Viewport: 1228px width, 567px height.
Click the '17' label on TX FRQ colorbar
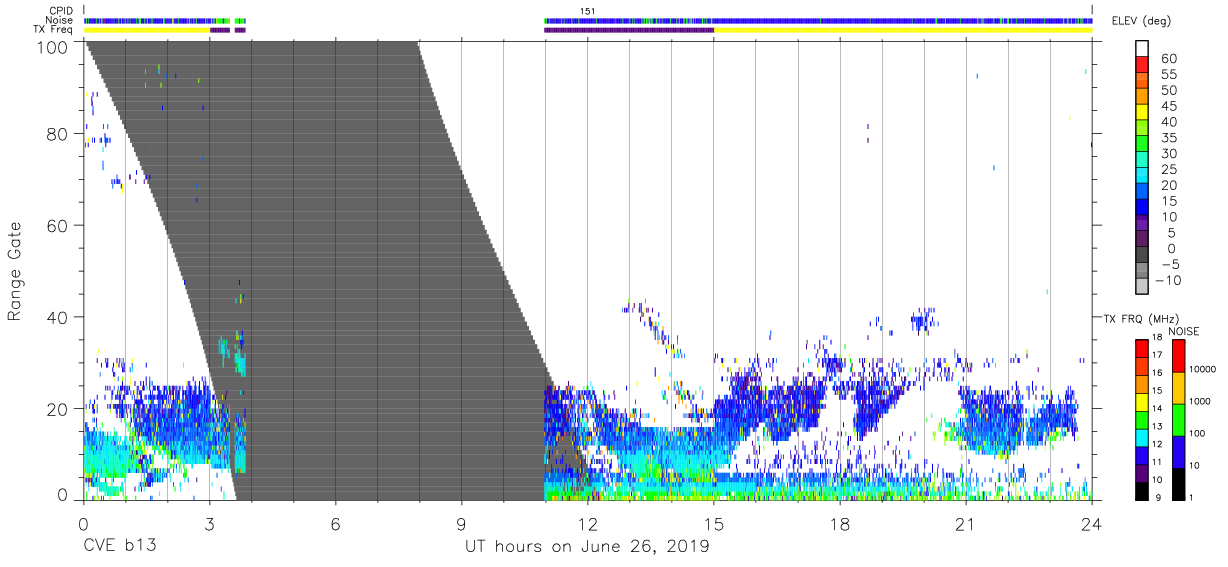point(1157,355)
